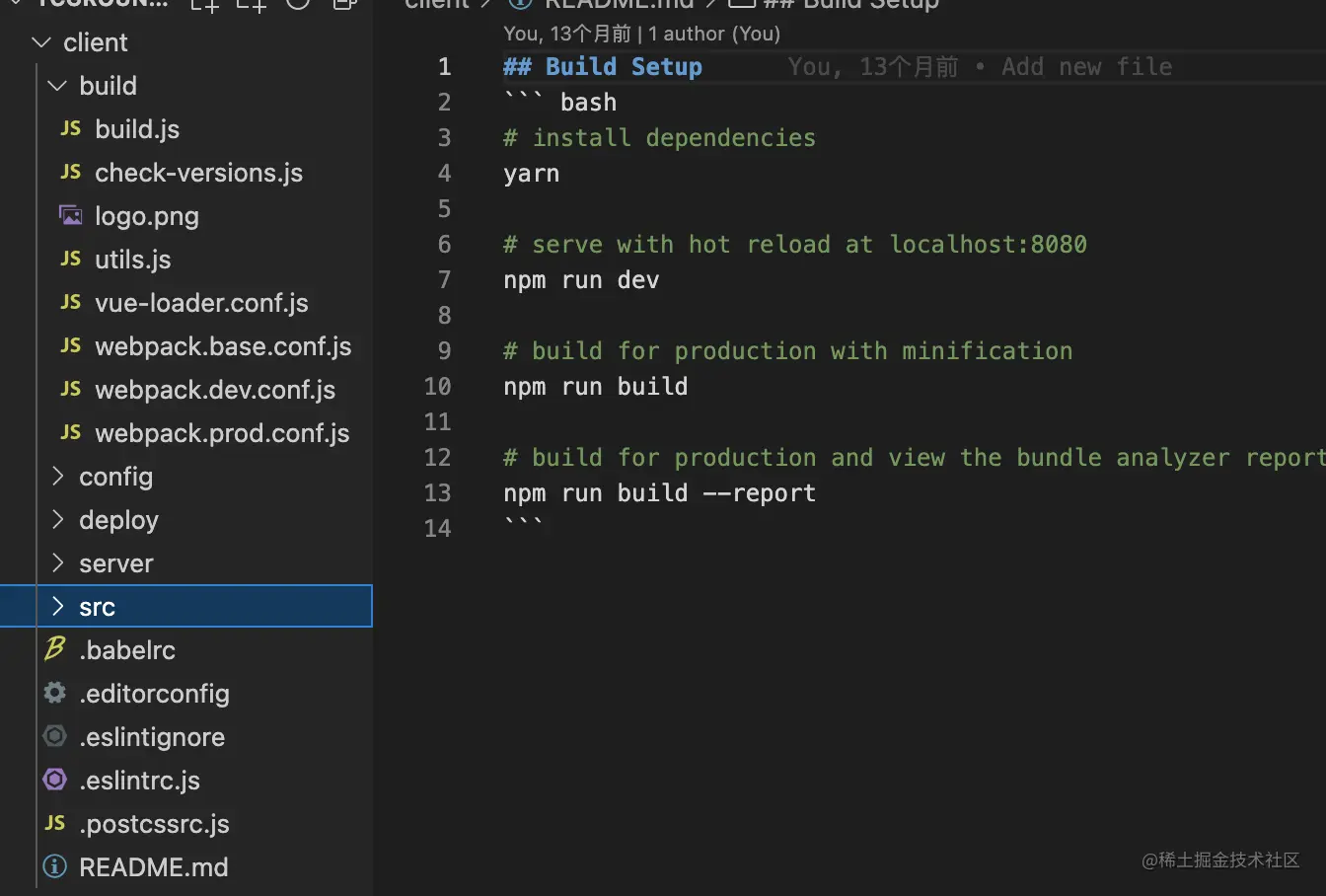Click the '1 author (You)' CodeLens link

[x=714, y=34]
